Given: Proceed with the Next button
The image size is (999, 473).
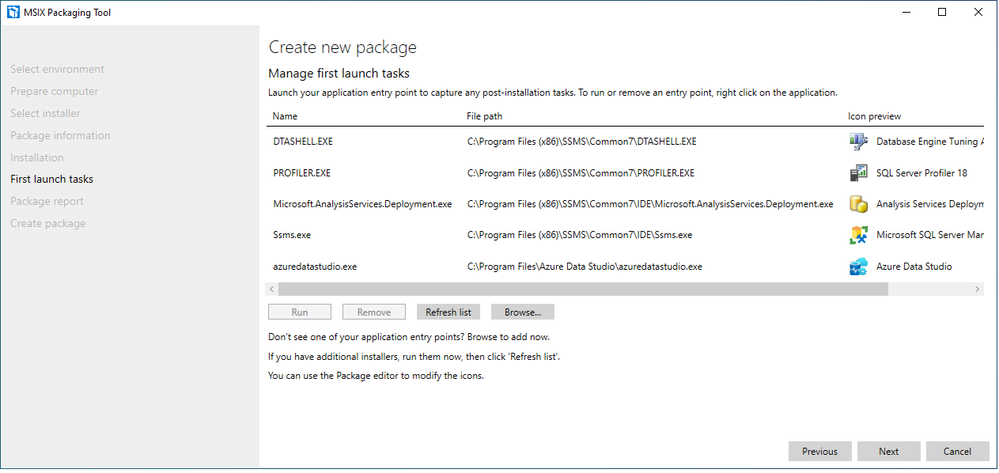Looking at the screenshot, I should [889, 451].
